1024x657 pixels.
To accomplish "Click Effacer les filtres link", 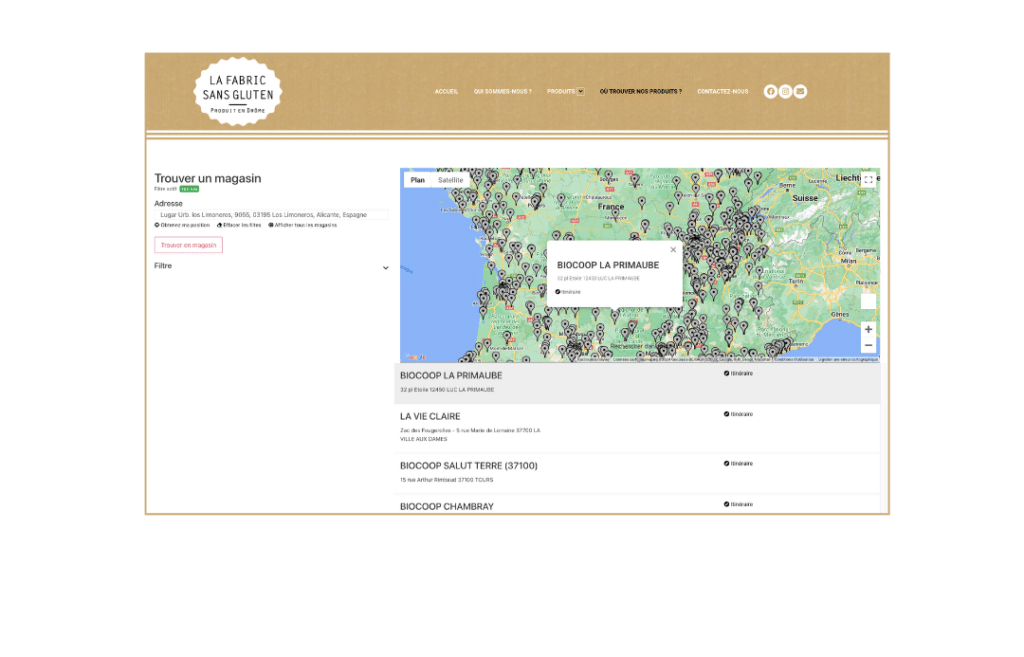I will 239,225.
